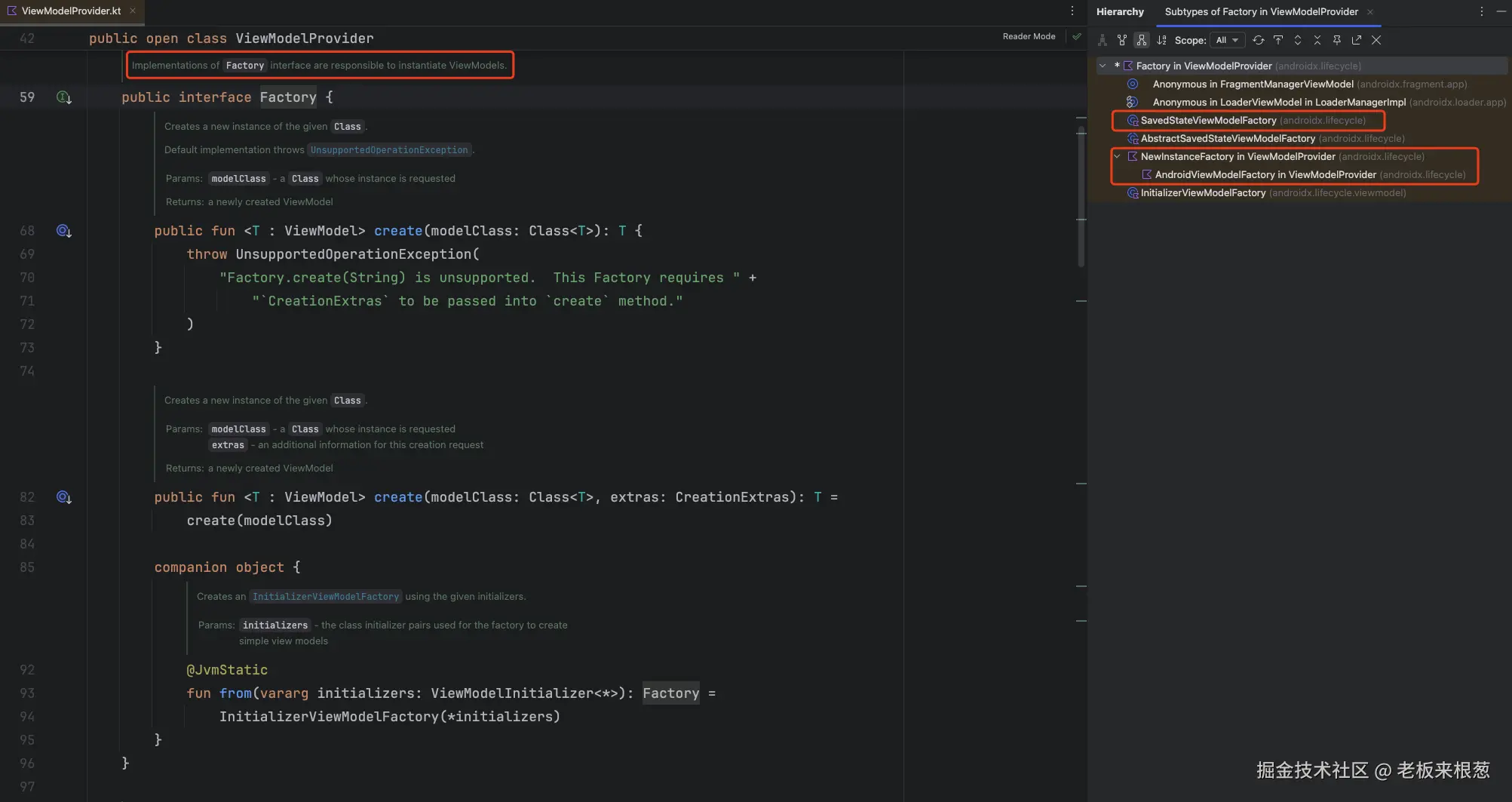The width and height of the screenshot is (1512, 802).
Task: Toggle pin tab in Hierarchy toolbar
Action: 1337,40
